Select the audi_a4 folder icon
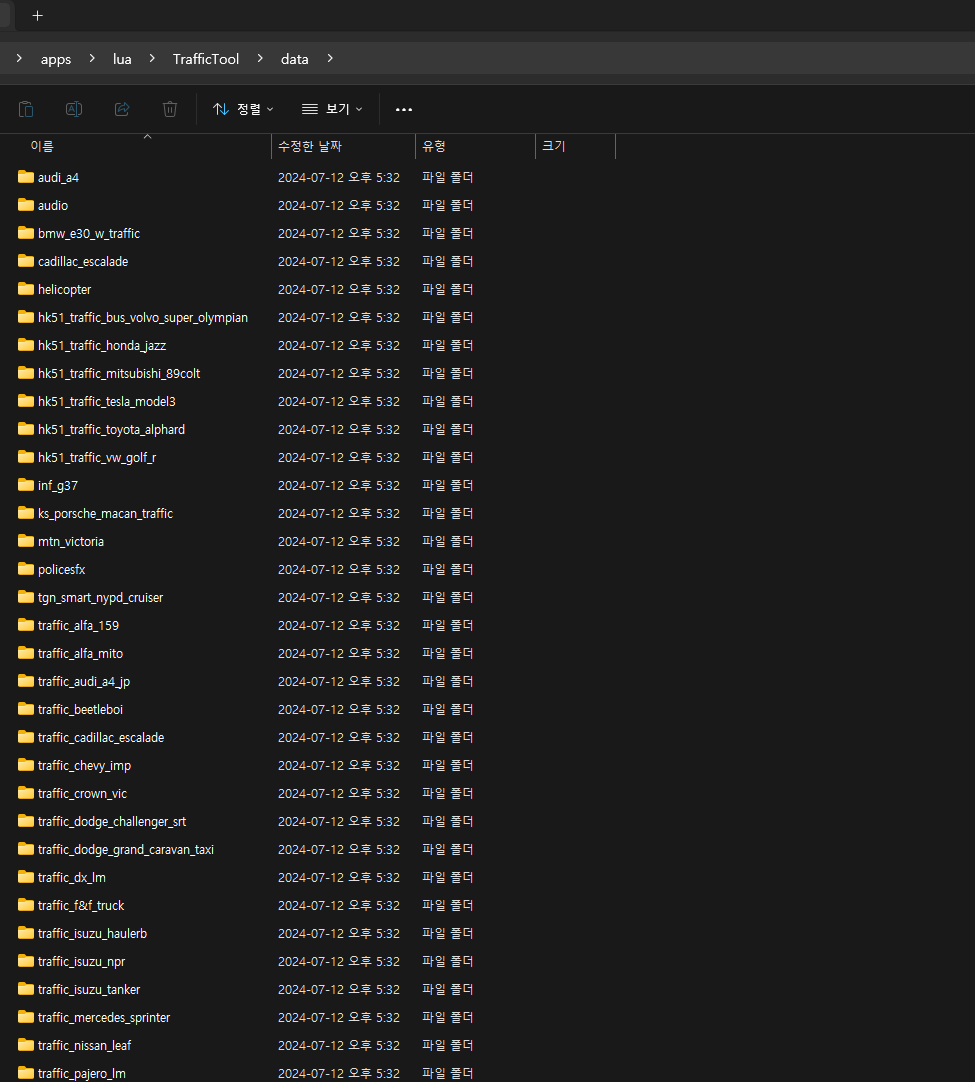The width and height of the screenshot is (975, 1082). (x=26, y=177)
